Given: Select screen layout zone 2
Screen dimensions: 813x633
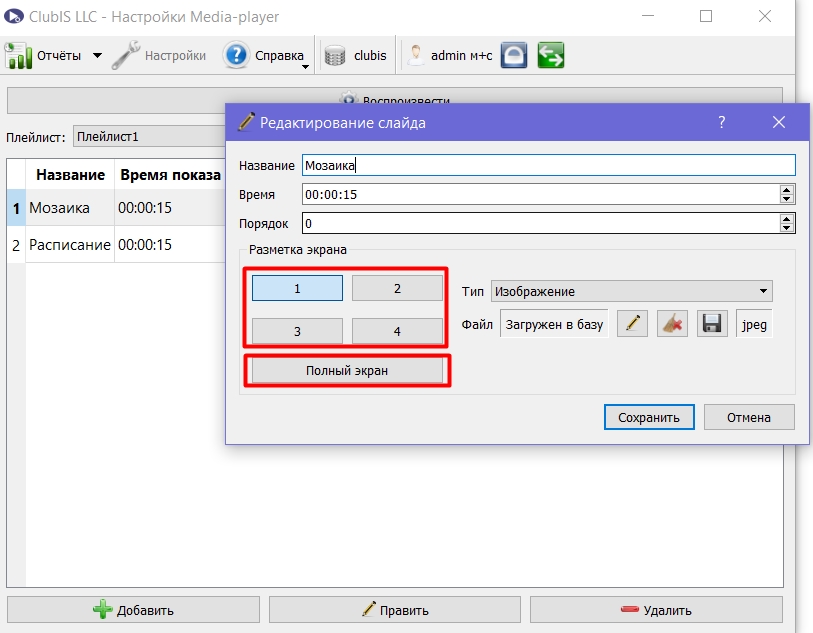Looking at the screenshot, I should tap(397, 288).
